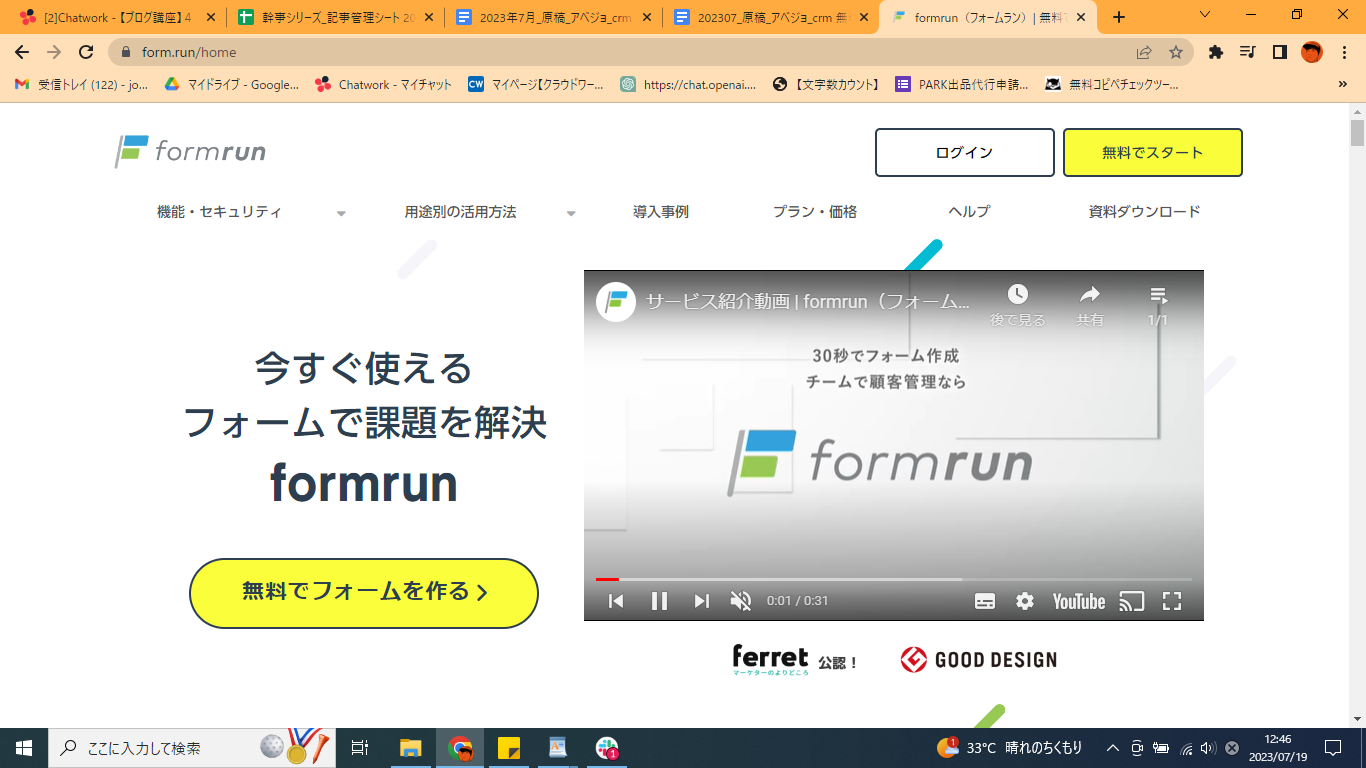
Task: Switch to the 2023年7月_原稿 document tab
Action: point(553,17)
